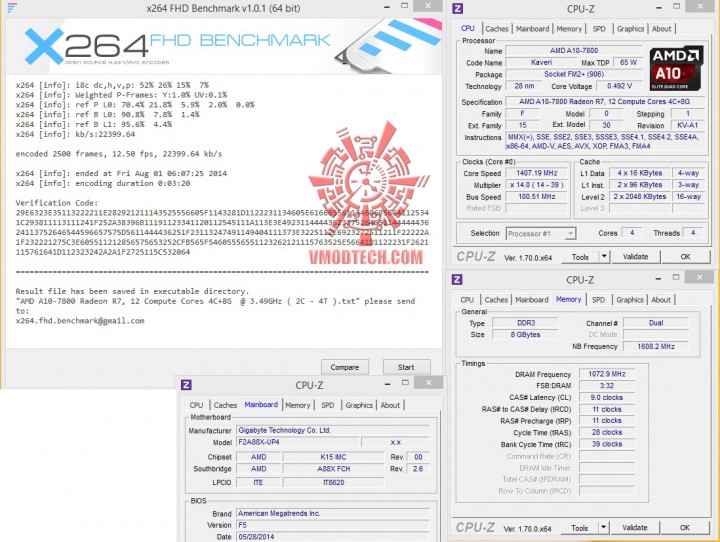Open SPD tab in the Memory CPU-Z window
720x542 pixels.
(x=598, y=299)
